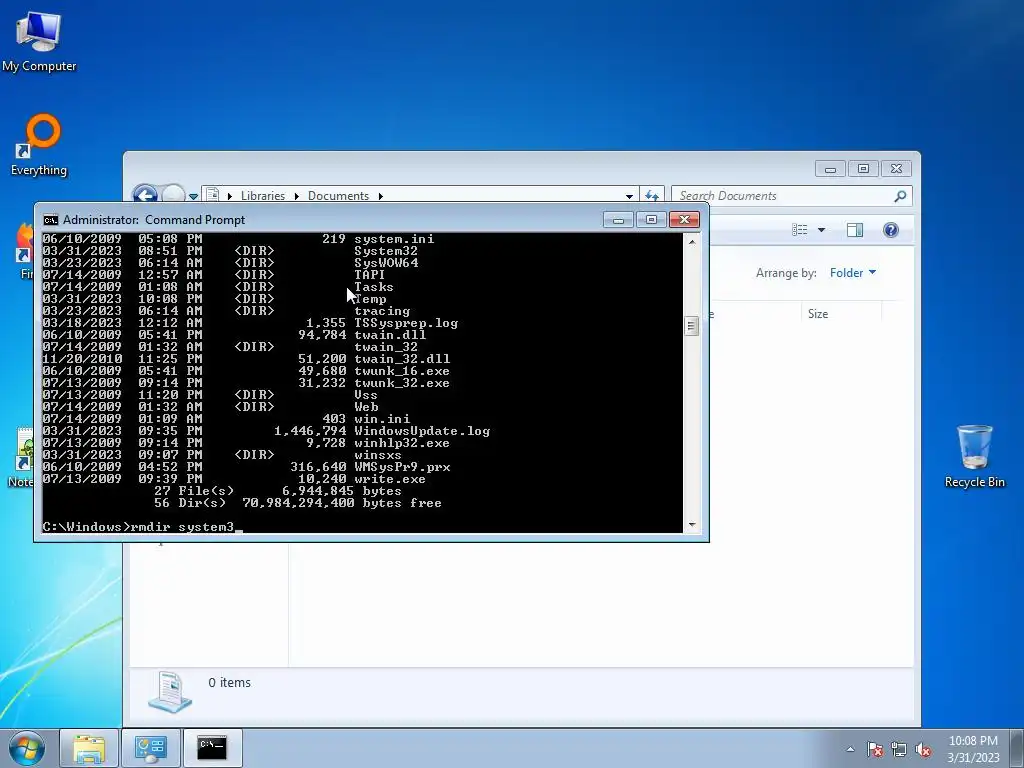Screen dimensions: 1024x768
Task: Open the My Computer desktop icon
Action: click(39, 41)
